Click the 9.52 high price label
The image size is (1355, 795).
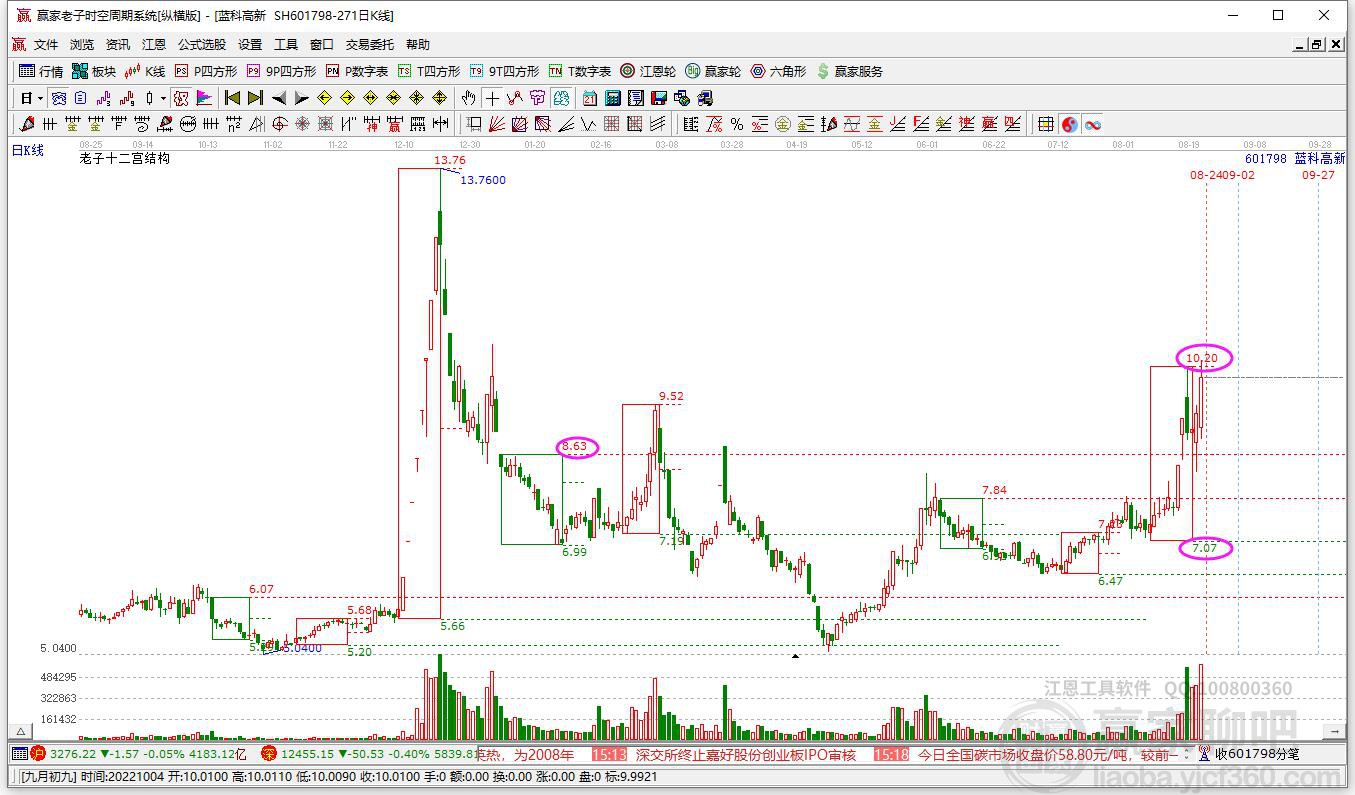pos(671,396)
